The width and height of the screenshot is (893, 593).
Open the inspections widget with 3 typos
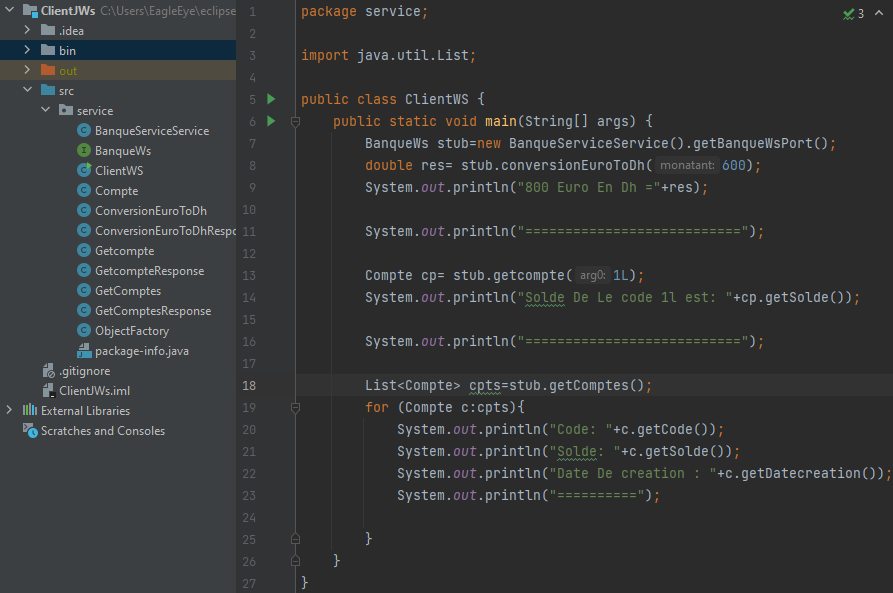[853, 14]
